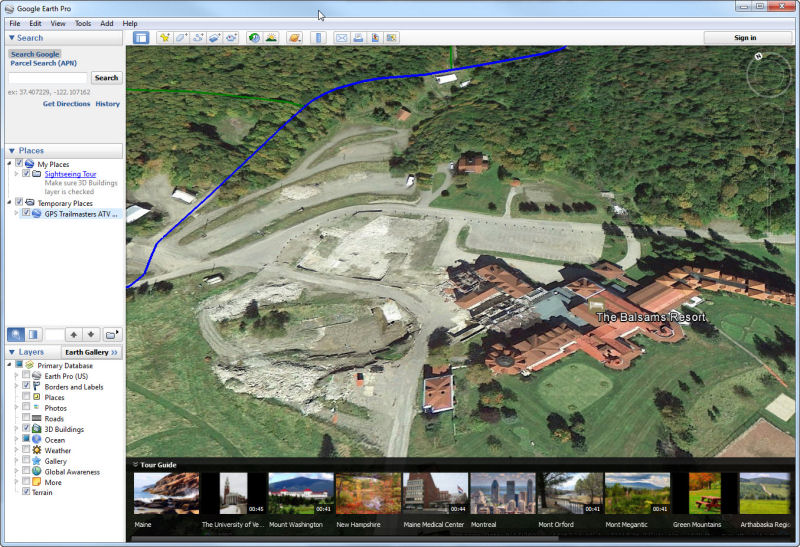Open the historical imagery clock icon
Viewport: 800px width, 547px height.
tap(254, 38)
